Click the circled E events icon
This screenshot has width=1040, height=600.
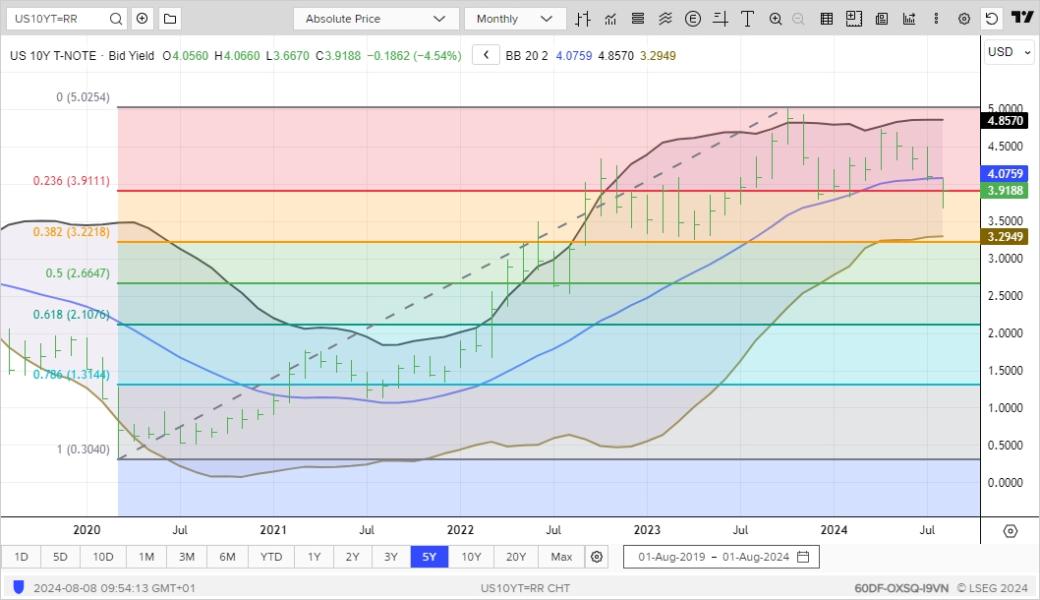[692, 19]
